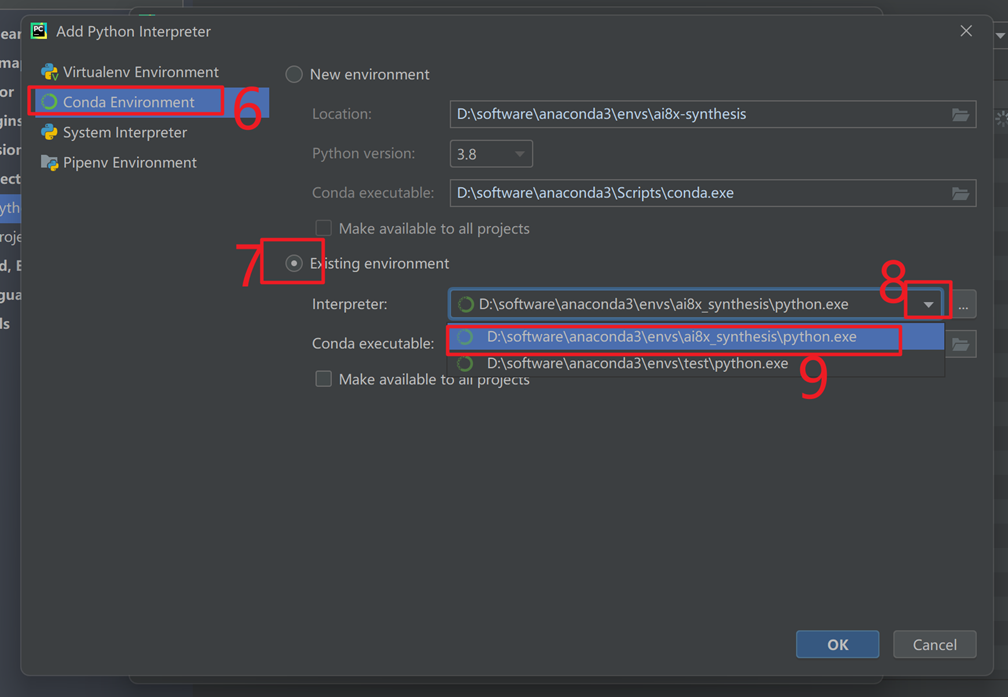Browse for conda.exe under New environment

[x=960, y=194]
